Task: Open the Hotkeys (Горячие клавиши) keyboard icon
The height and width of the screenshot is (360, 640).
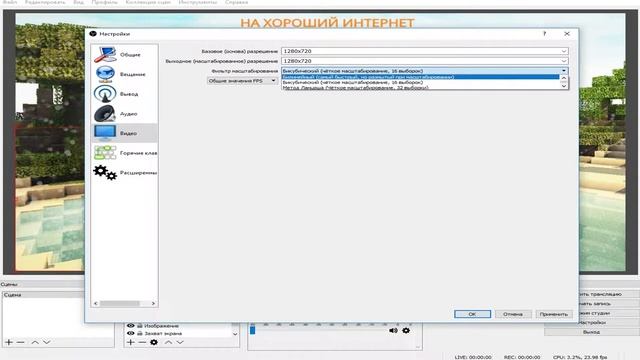Action: [x=105, y=153]
